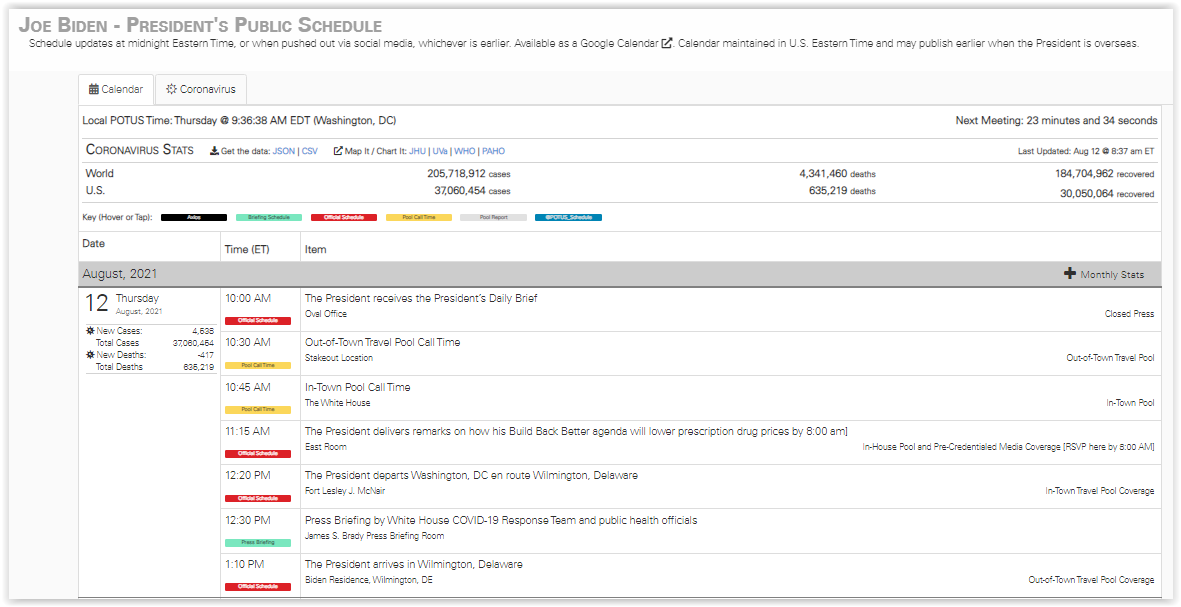1181x607 pixels.
Task: Click the New Deaths value -417
Action: coord(205,355)
